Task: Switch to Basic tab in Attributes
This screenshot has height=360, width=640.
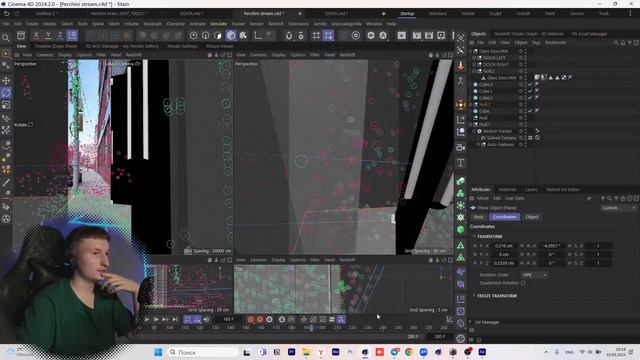Action: tap(478, 217)
